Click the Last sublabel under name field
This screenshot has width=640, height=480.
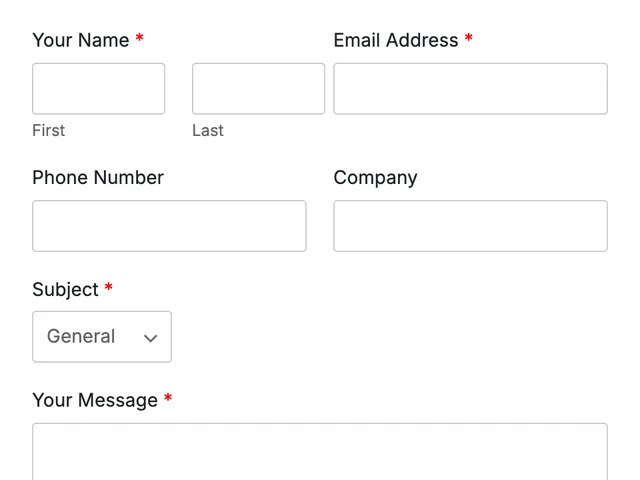(208, 131)
